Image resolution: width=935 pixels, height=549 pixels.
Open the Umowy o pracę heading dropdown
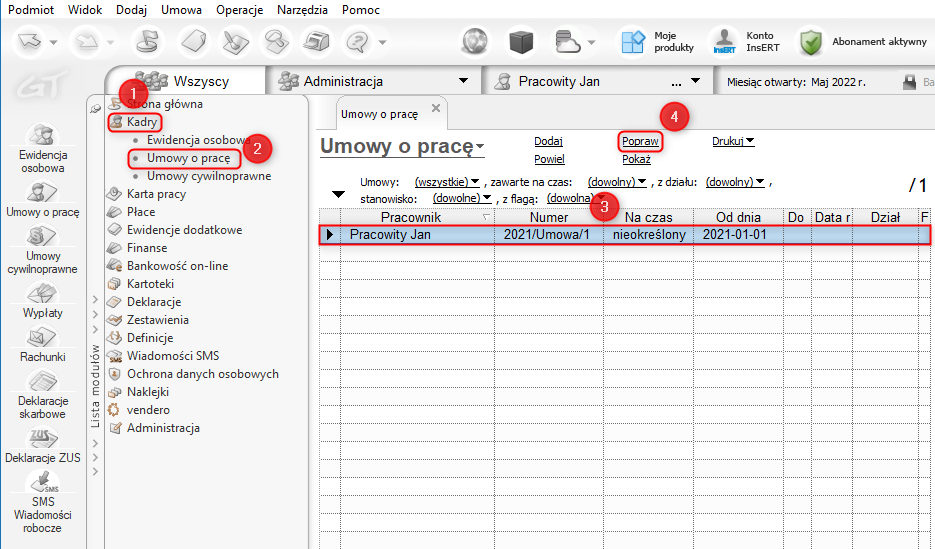pyautogui.click(x=480, y=146)
